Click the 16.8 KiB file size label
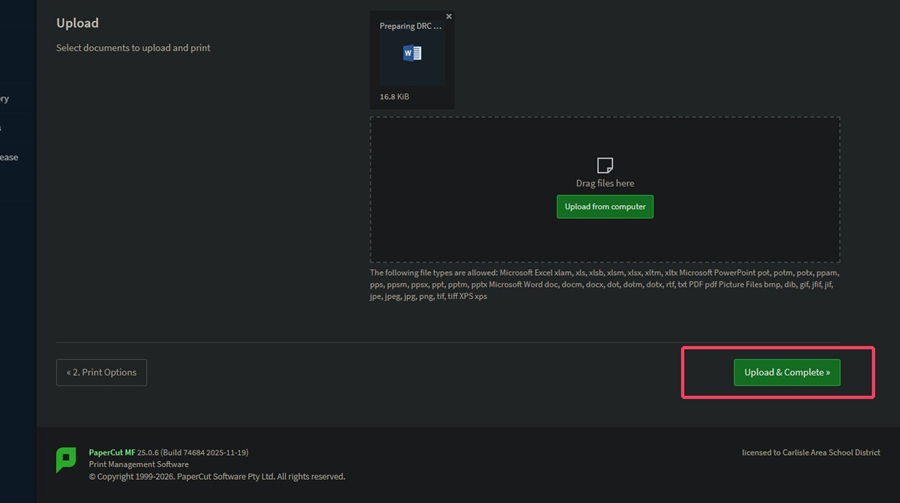The image size is (900, 503). click(394, 96)
